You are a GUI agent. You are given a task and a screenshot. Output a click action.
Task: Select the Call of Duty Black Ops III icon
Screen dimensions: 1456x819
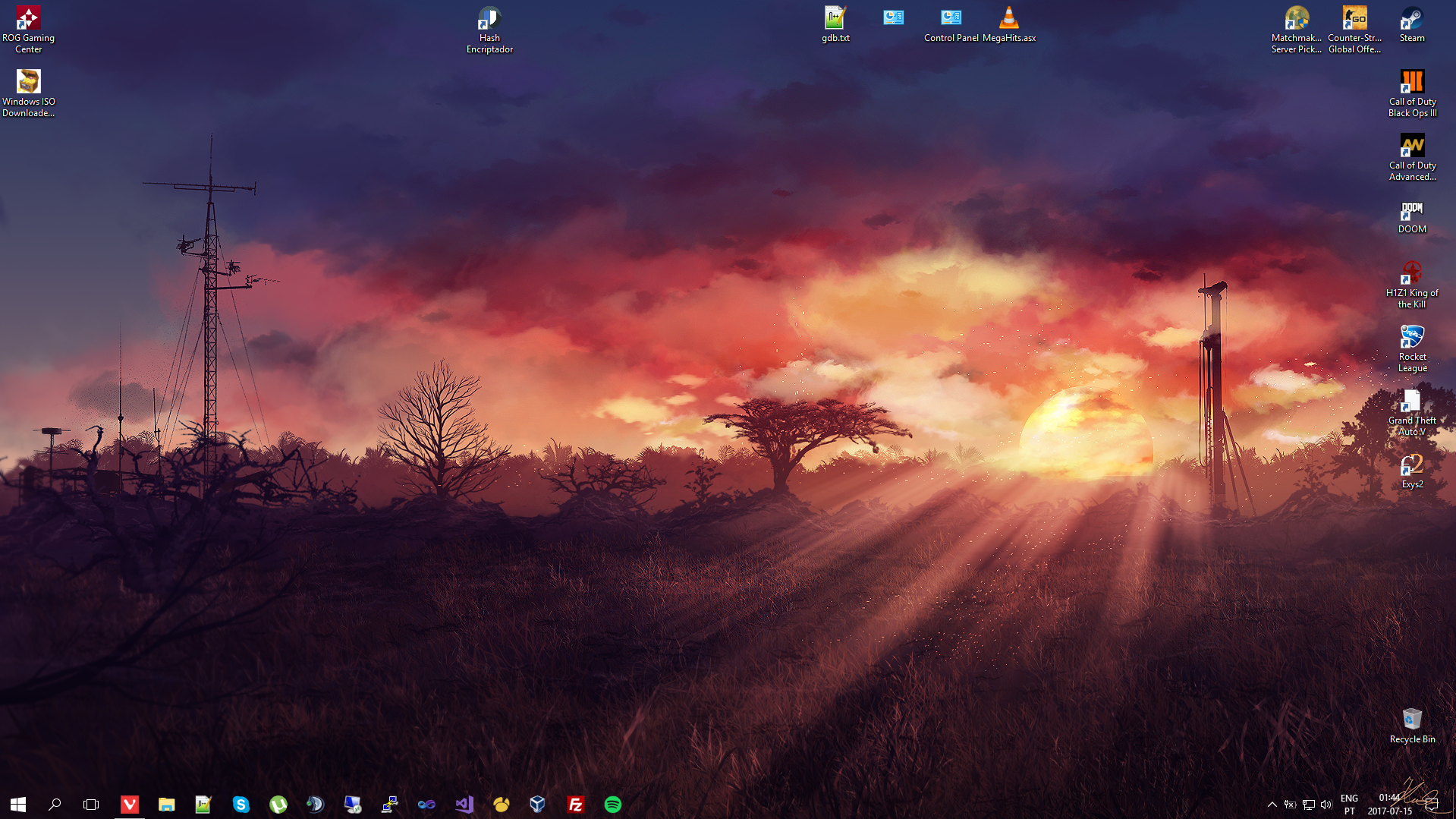pyautogui.click(x=1412, y=94)
